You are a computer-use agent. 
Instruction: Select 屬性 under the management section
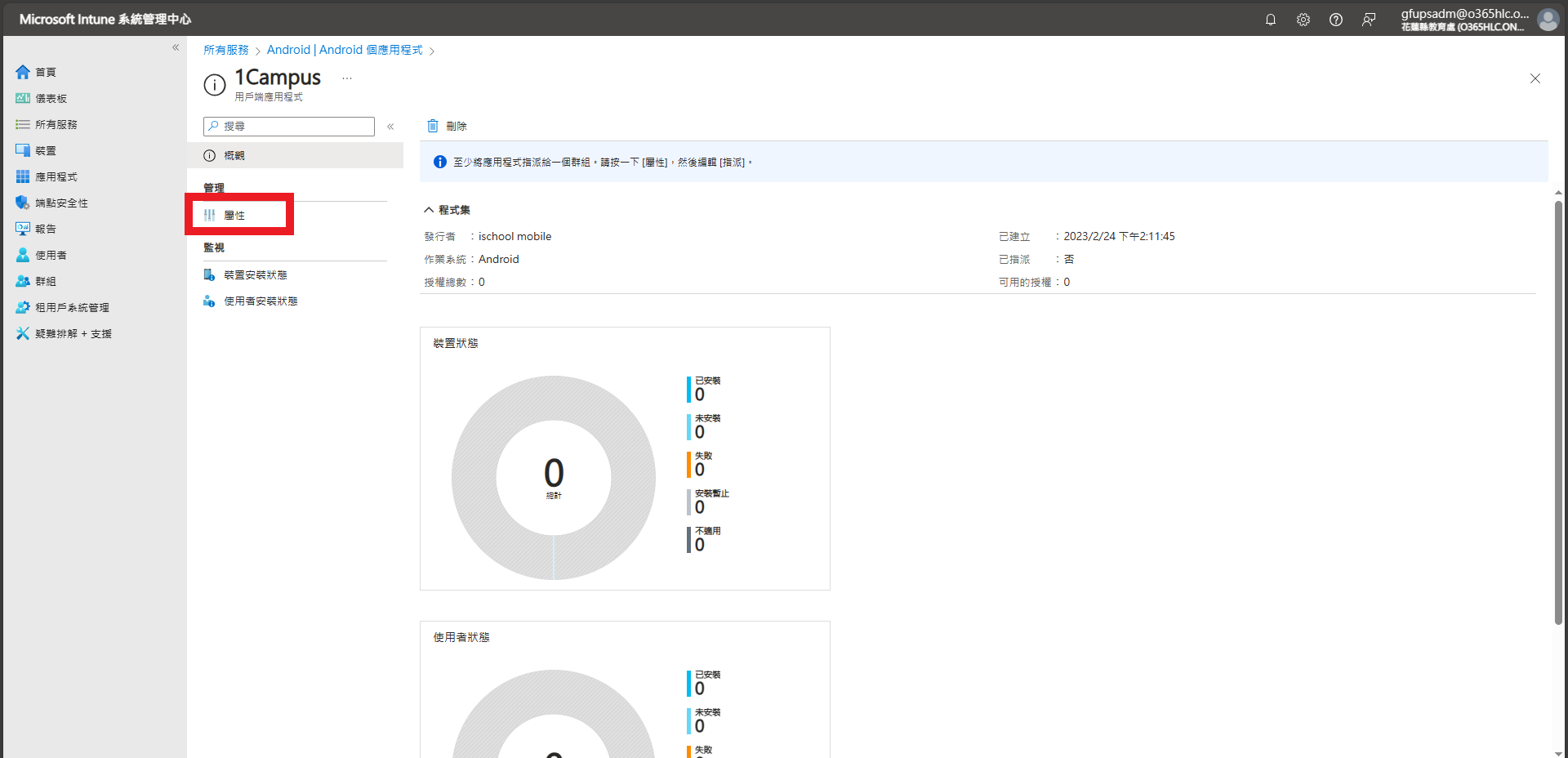[x=234, y=215]
